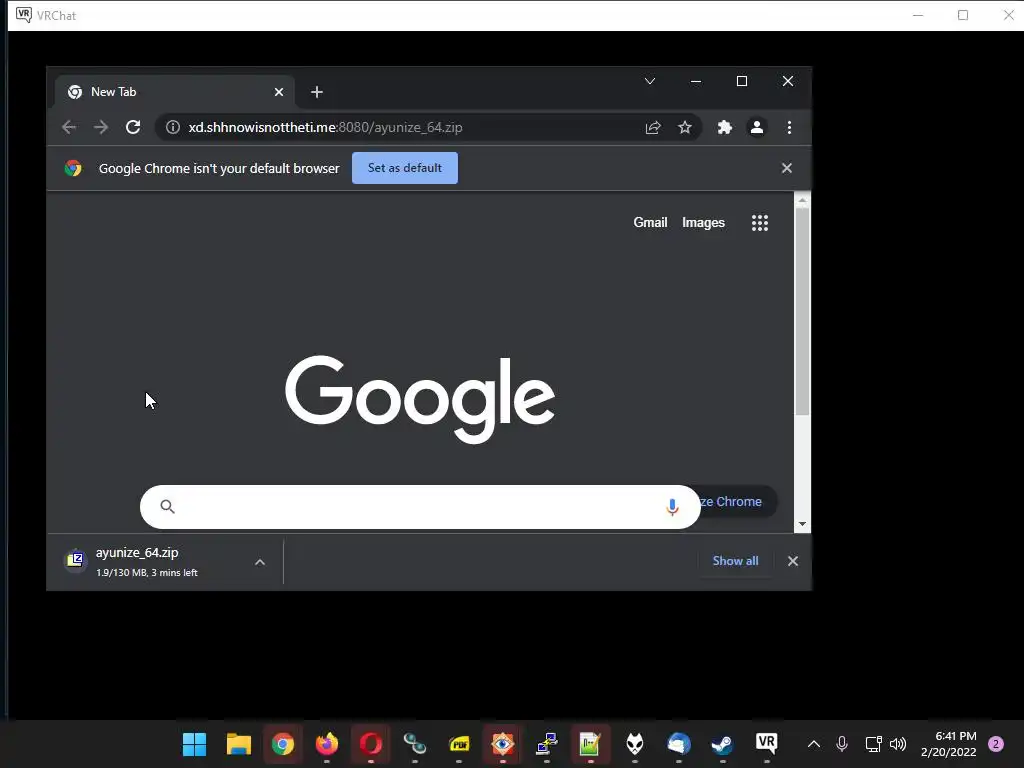Open the notification count badge
The image size is (1024, 768).
(x=996, y=744)
